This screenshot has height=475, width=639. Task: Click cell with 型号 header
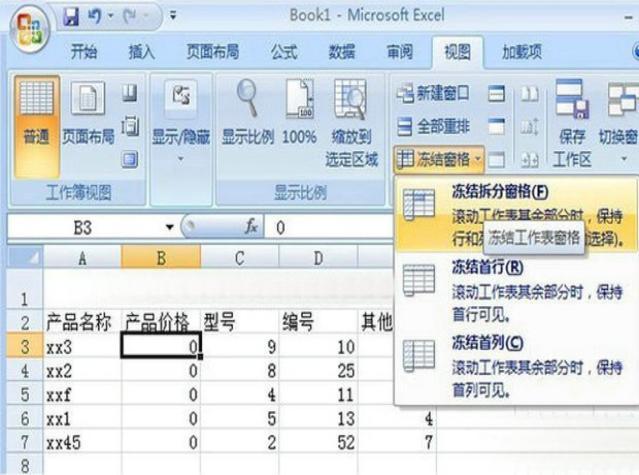click(x=240, y=322)
